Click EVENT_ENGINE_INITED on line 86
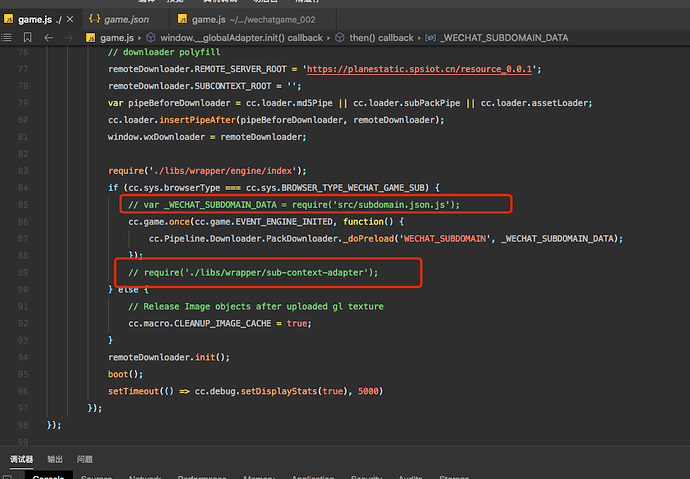This screenshot has height=479, width=690. coord(284,222)
